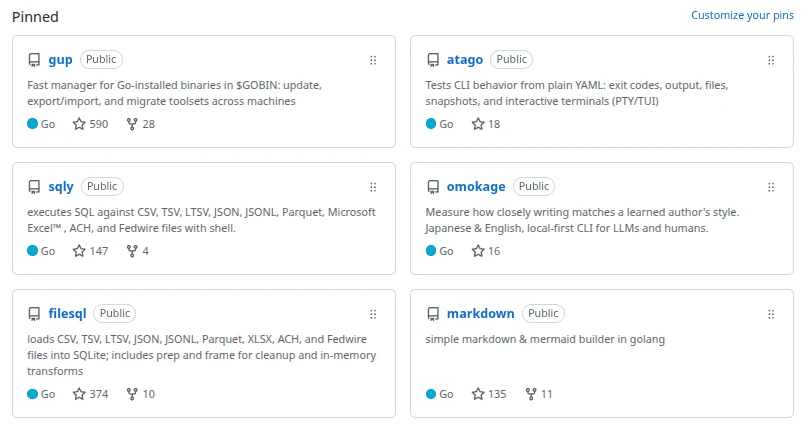Click the drag handle on markdown card

(x=771, y=314)
